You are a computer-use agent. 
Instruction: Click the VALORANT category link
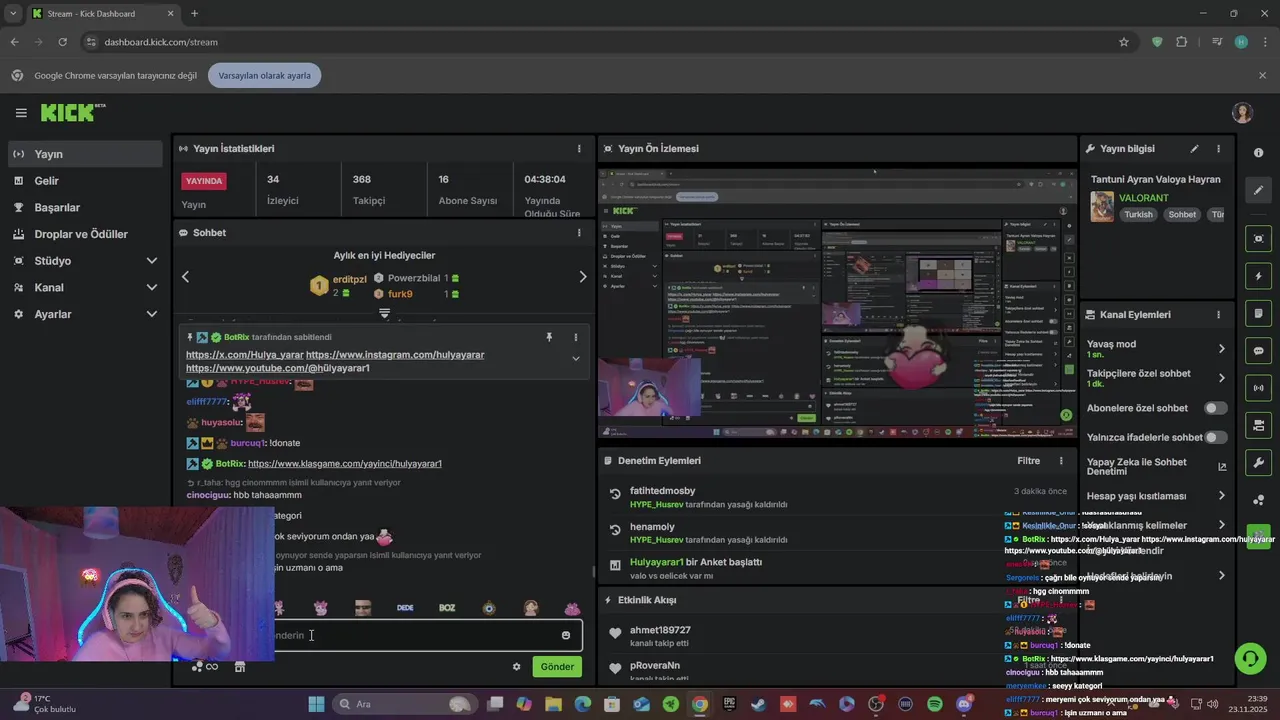click(1144, 198)
